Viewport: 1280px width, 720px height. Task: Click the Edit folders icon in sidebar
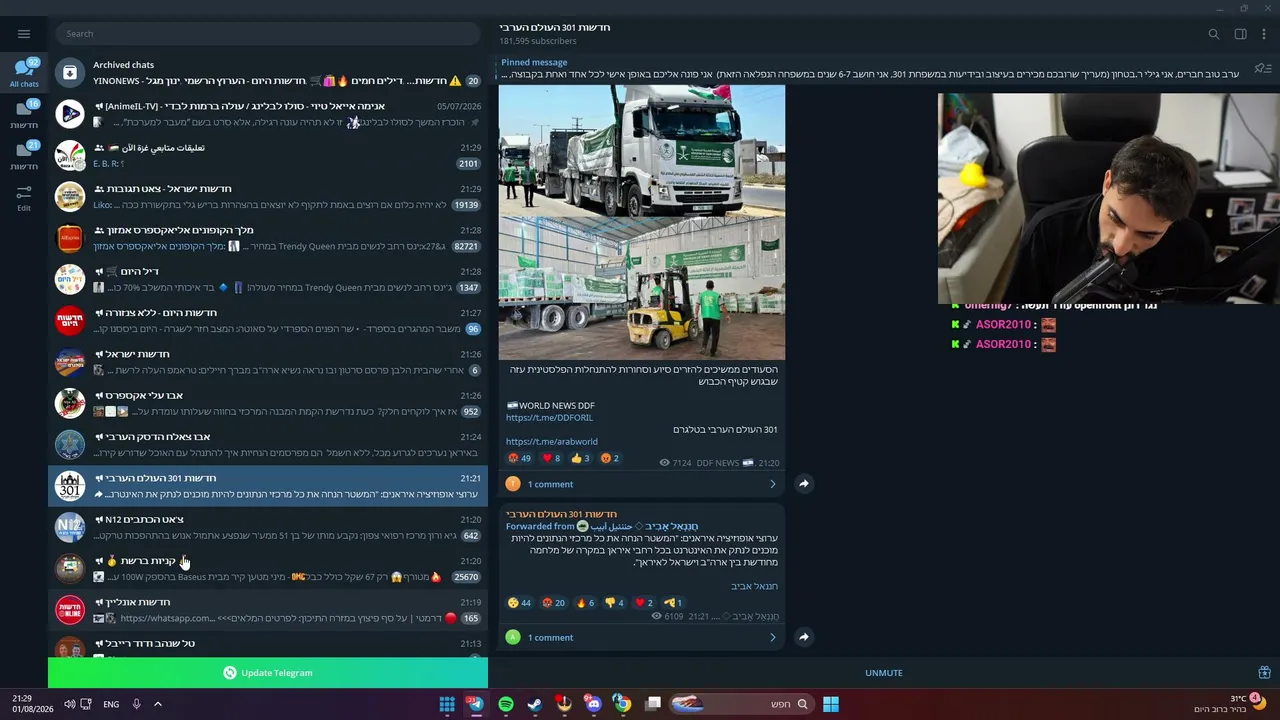(24, 197)
